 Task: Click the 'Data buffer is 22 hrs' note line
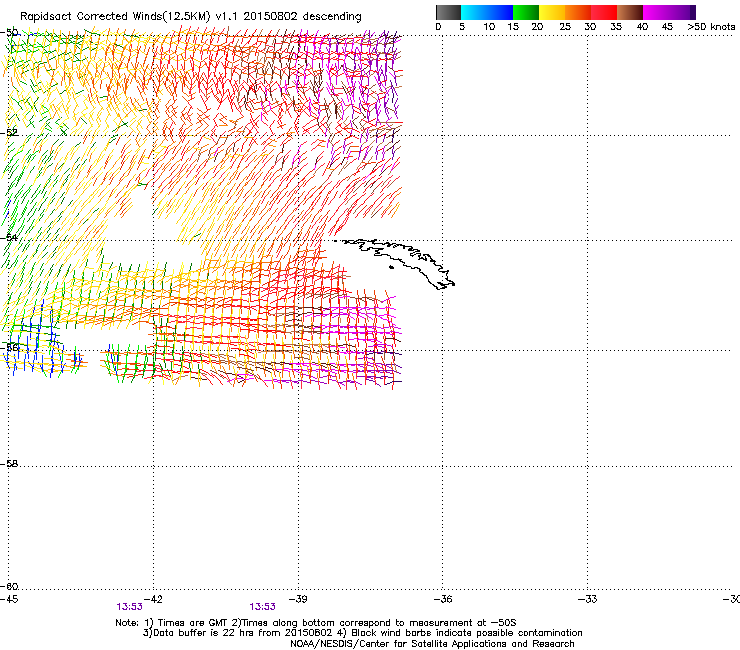click(x=362, y=633)
